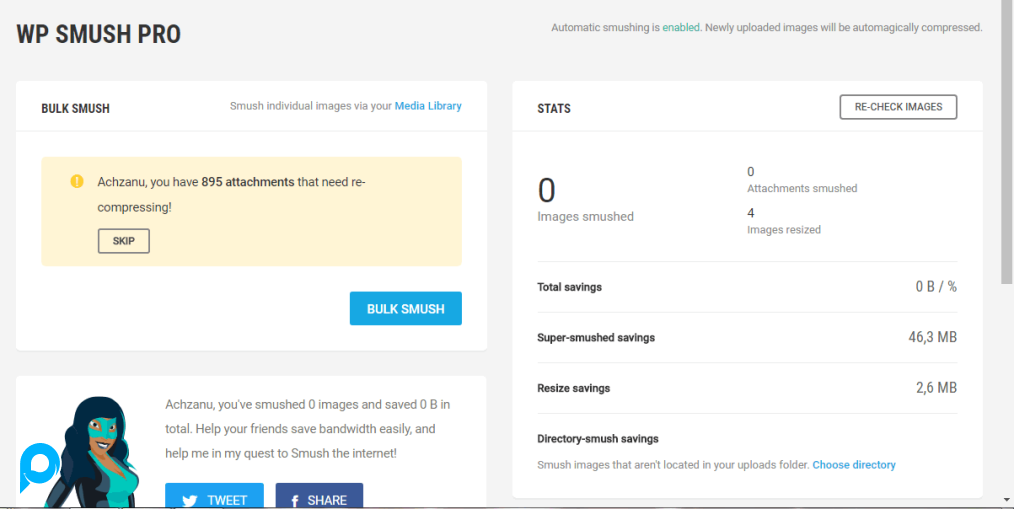The height and width of the screenshot is (509, 1014).
Task: Click the Facebook icon on SHARE
Action: click(295, 500)
